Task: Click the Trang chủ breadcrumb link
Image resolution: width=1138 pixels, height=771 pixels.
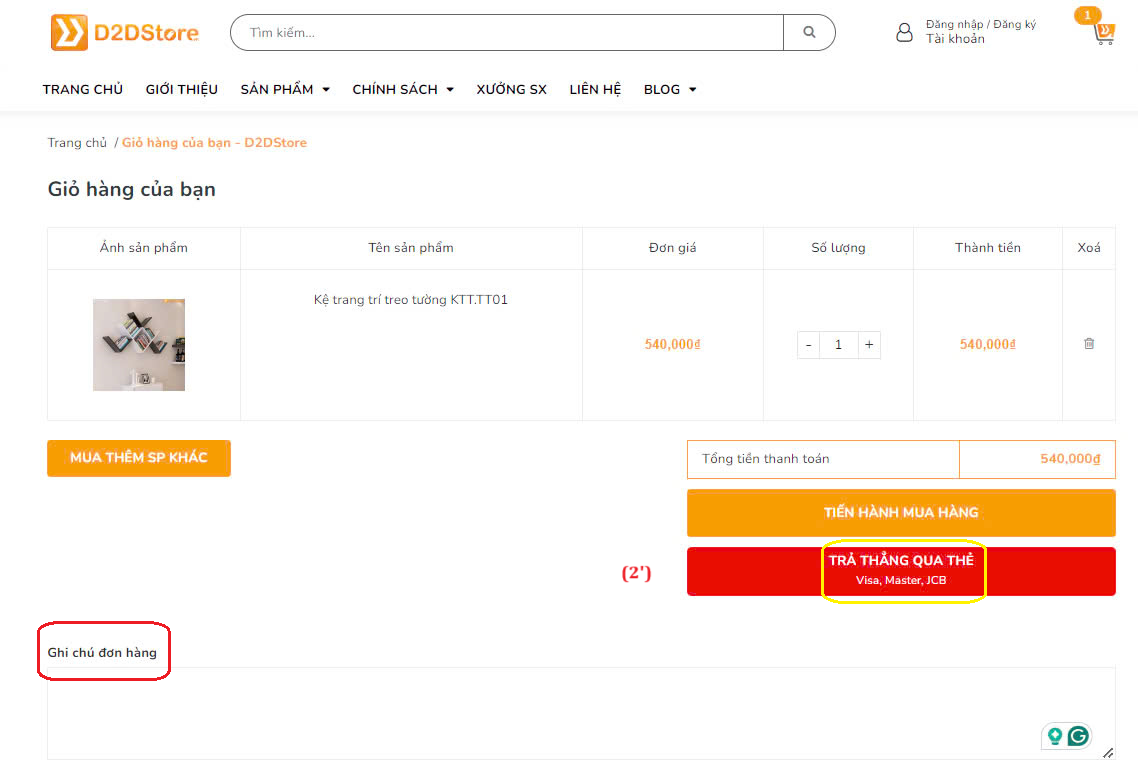Action: pos(77,142)
